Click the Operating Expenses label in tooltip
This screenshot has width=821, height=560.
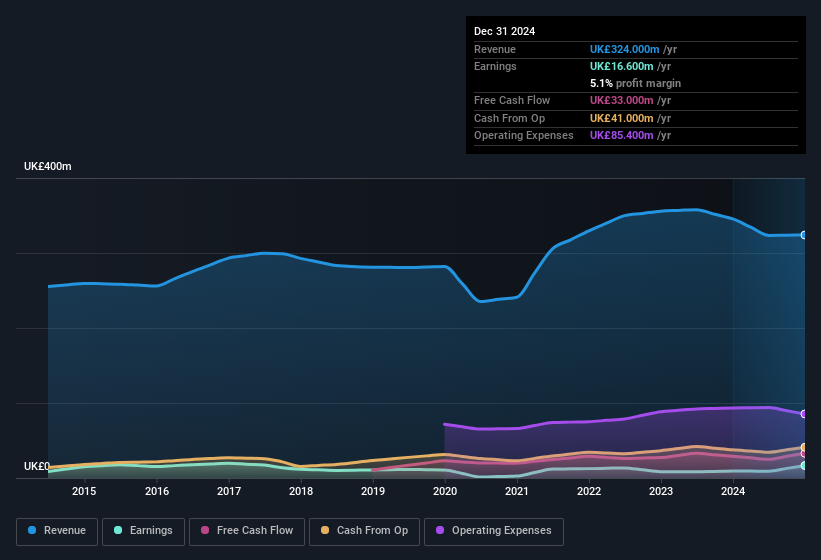(524, 135)
